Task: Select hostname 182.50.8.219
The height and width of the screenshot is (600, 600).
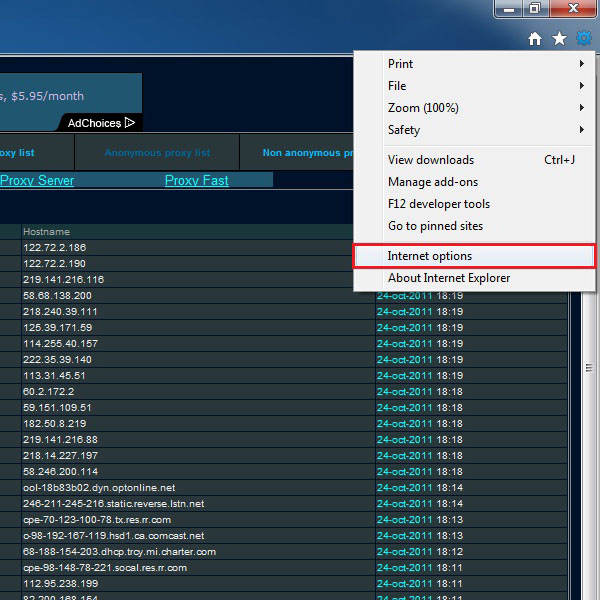Action: 55,424
